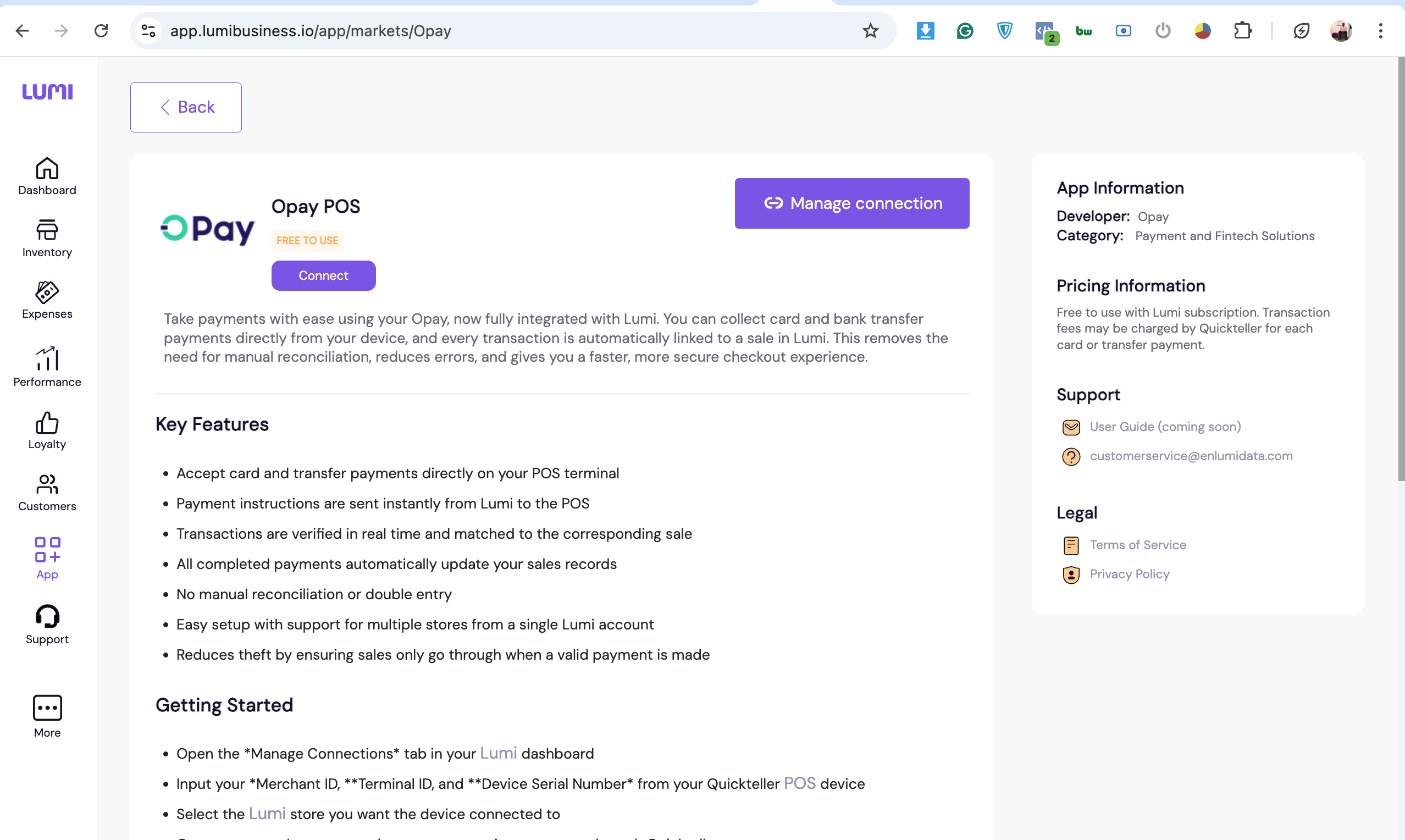
Task: Open the Loyalty thumbs-up icon
Action: (x=47, y=423)
